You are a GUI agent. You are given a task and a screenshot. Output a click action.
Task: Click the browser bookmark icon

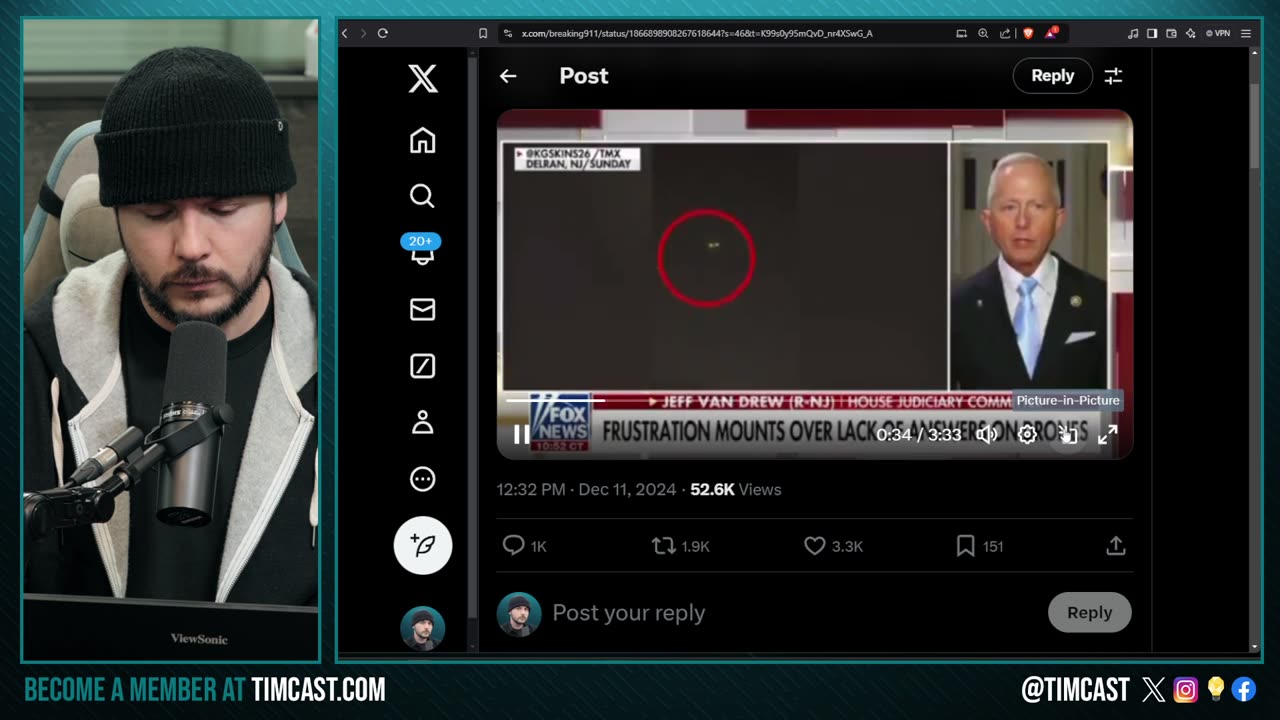pyautogui.click(x=483, y=33)
